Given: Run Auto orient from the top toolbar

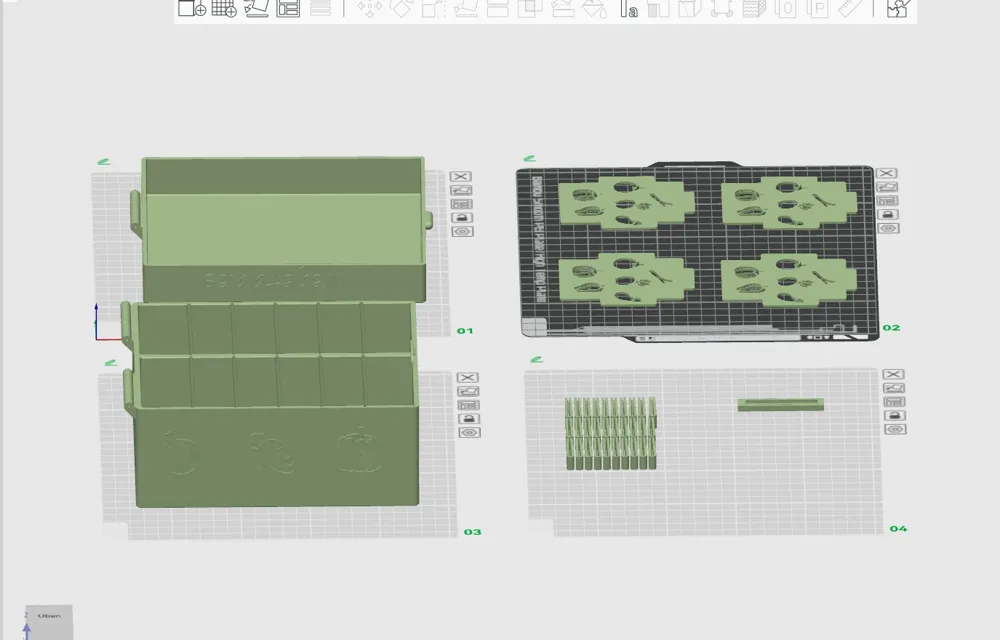Looking at the screenshot, I should (256, 8).
